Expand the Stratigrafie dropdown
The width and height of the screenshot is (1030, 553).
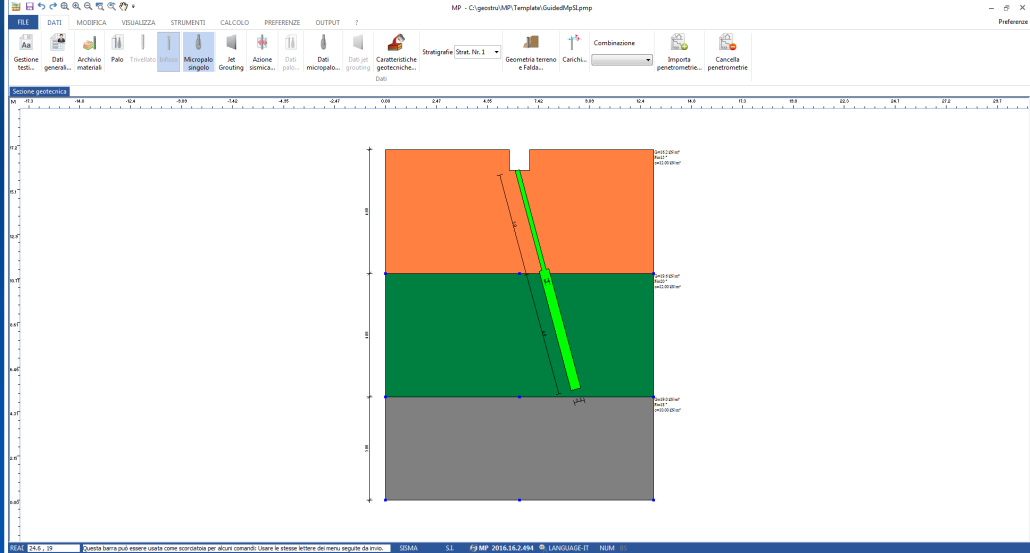click(496, 52)
